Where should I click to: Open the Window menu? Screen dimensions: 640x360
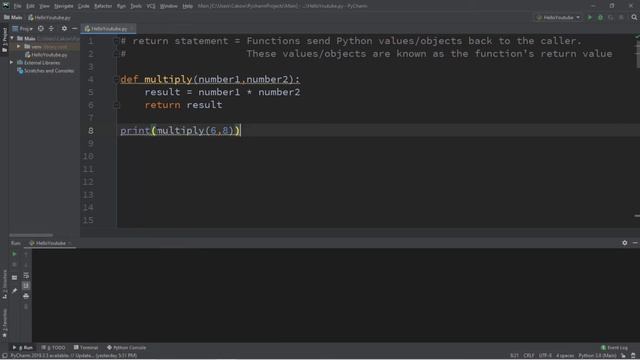tap(169, 6)
